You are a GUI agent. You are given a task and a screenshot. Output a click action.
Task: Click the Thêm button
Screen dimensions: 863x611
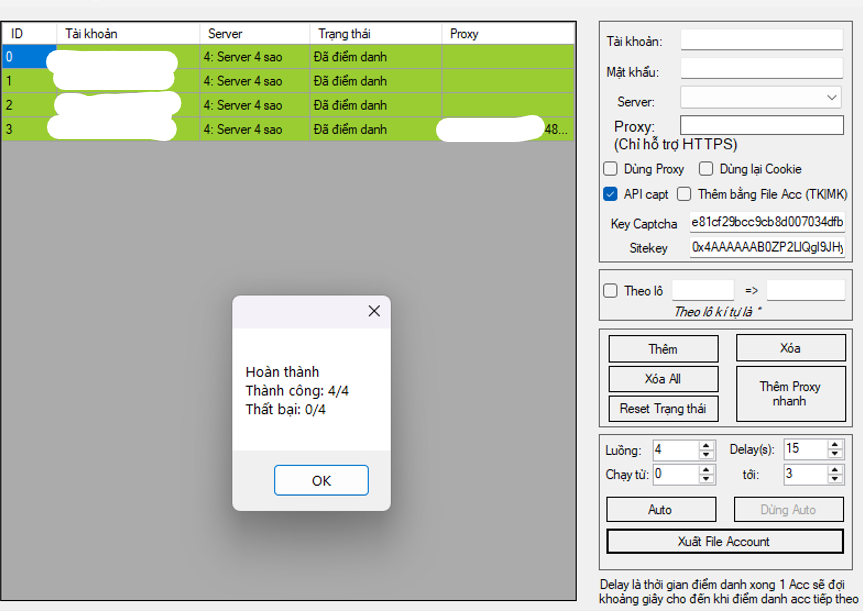pyautogui.click(x=662, y=348)
